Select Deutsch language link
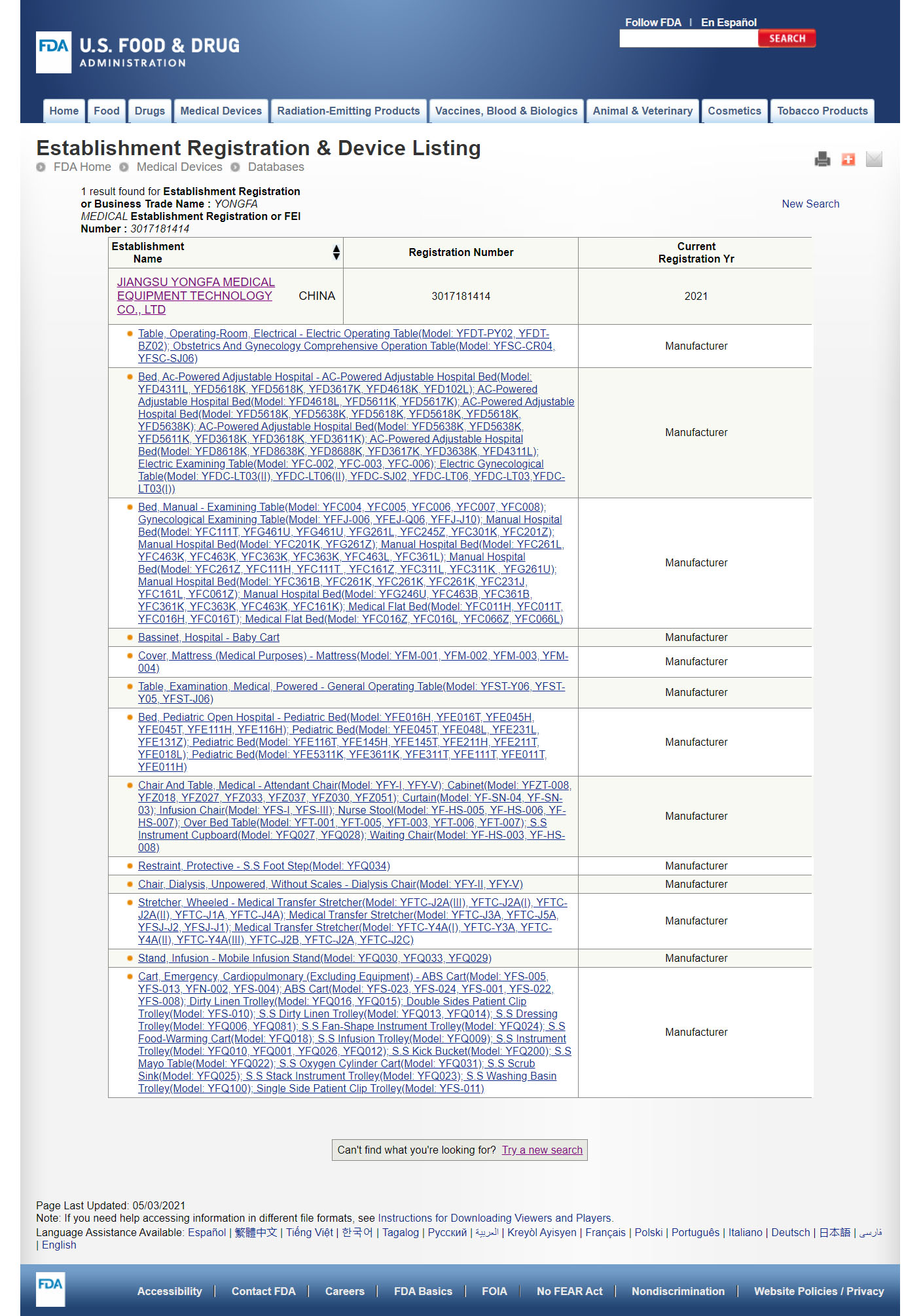 (x=791, y=1232)
